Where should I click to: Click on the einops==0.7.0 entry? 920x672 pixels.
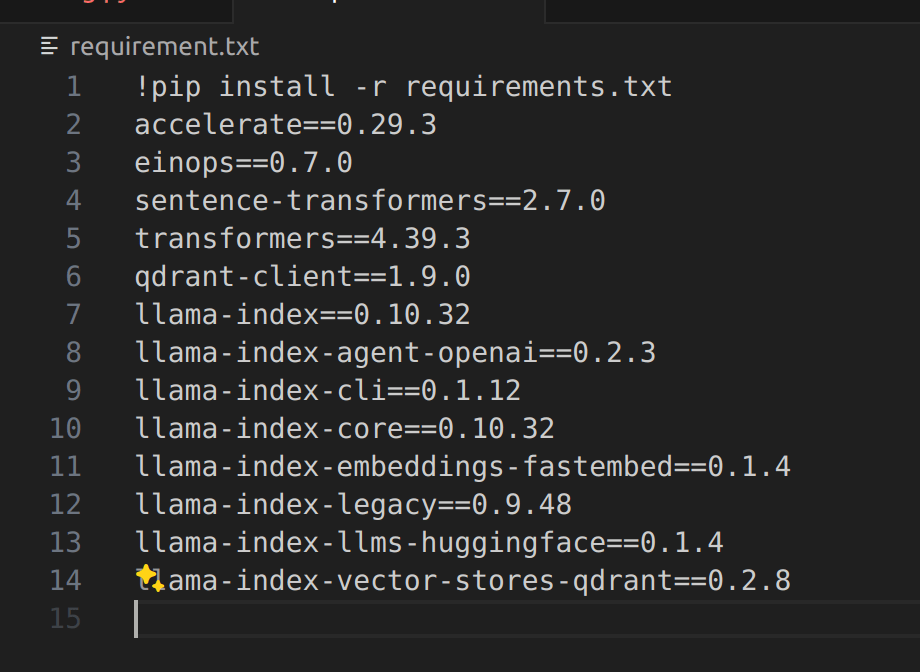(243, 163)
